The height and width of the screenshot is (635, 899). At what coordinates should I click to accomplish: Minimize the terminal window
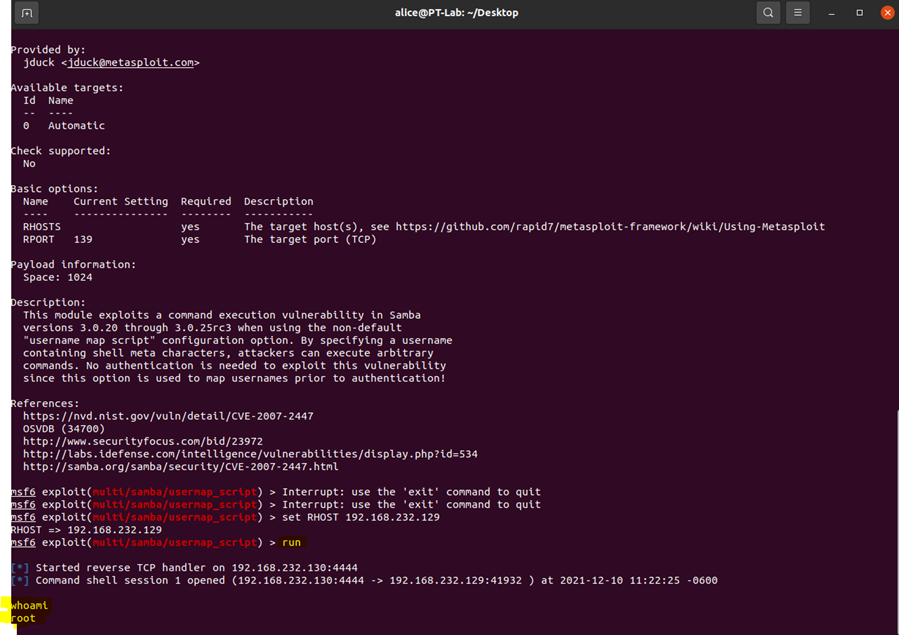831,13
